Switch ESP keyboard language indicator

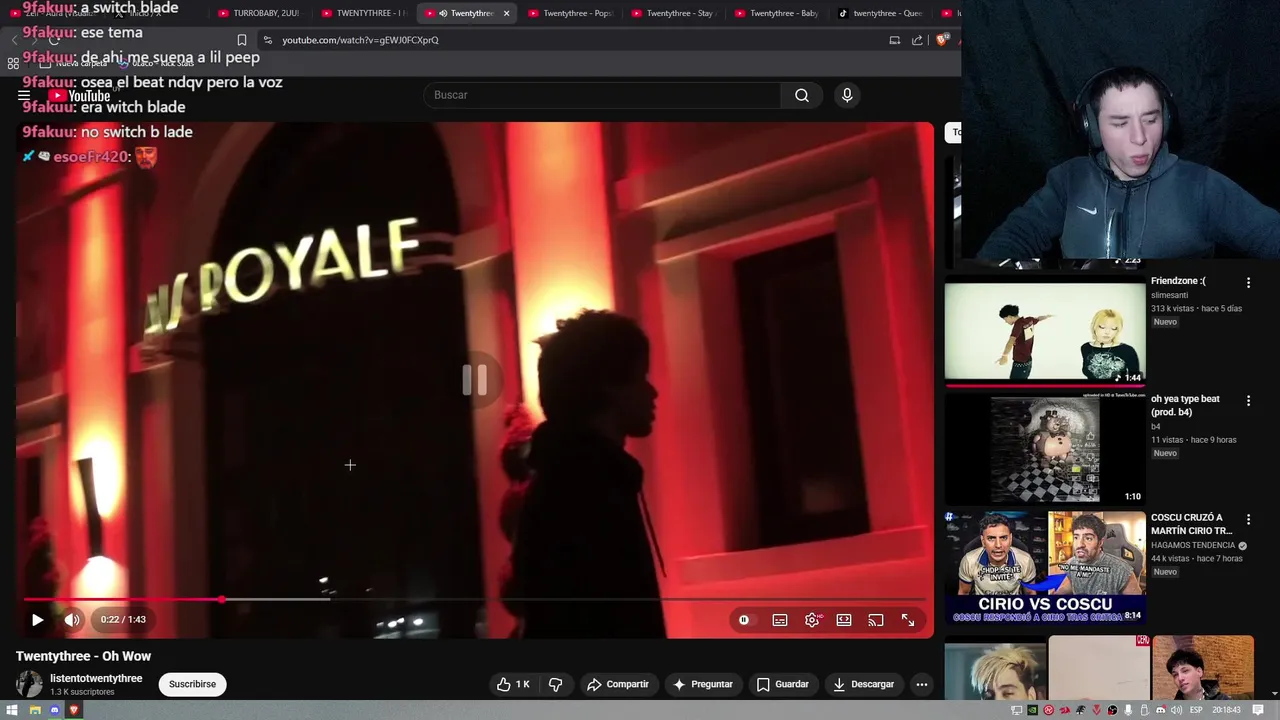pyautogui.click(x=1196, y=710)
